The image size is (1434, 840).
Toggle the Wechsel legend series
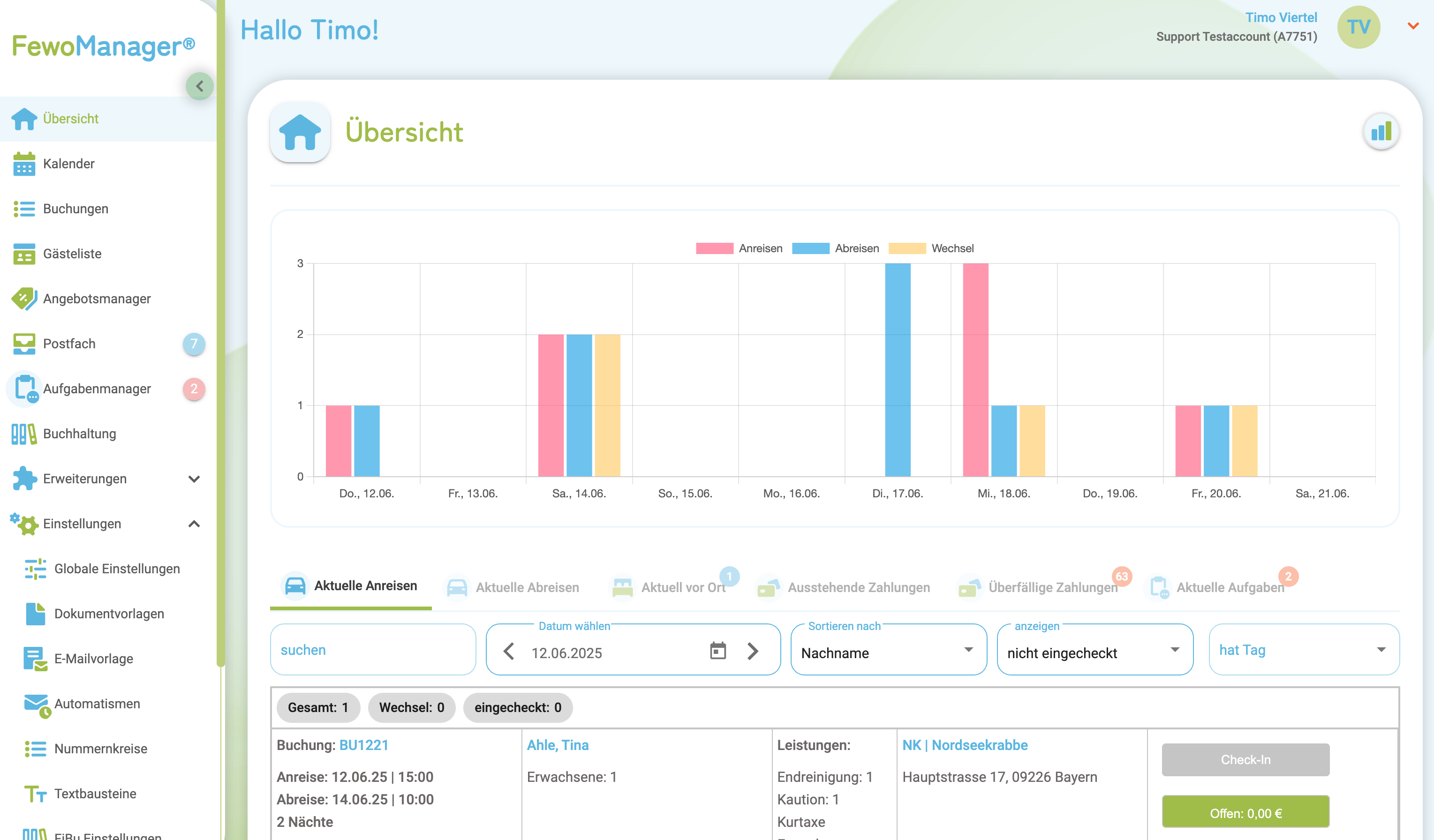pos(931,248)
